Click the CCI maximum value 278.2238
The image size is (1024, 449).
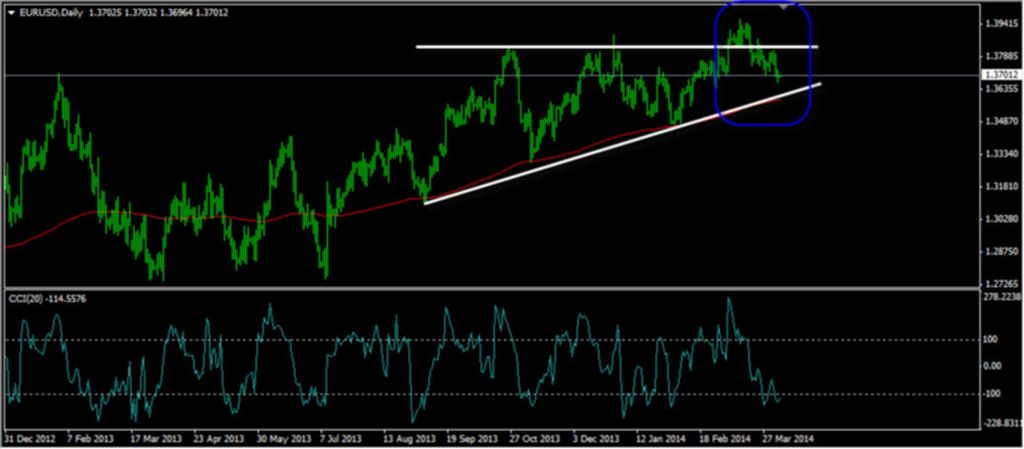(1000, 297)
